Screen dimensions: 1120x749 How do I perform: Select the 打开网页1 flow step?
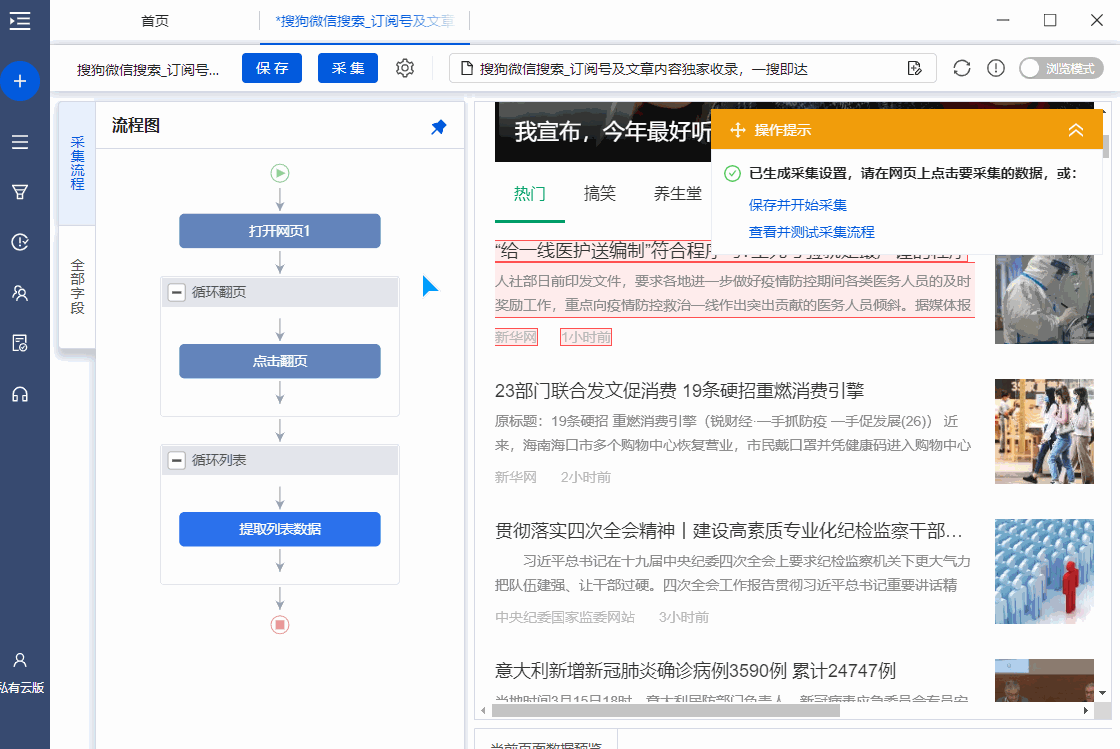coord(280,231)
